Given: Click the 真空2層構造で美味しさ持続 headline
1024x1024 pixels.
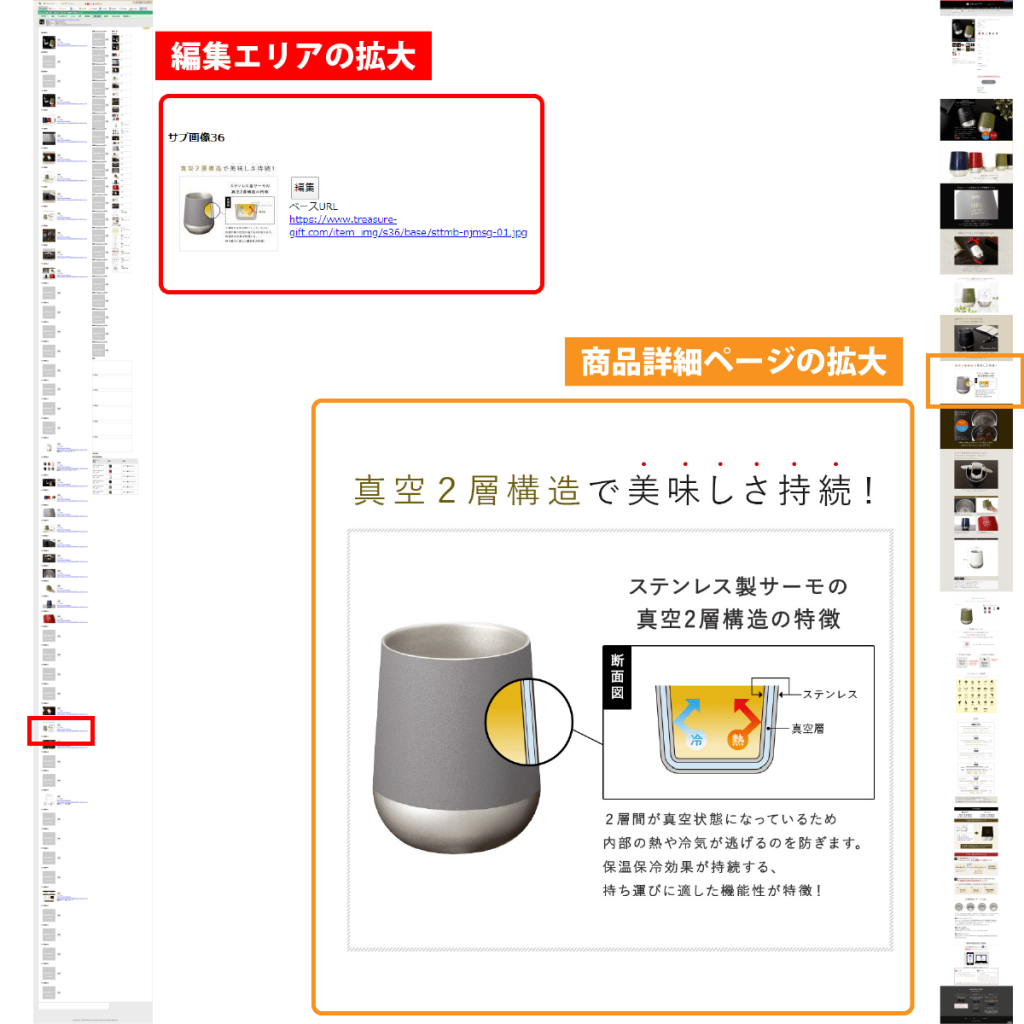Looking at the screenshot, I should point(618,491).
